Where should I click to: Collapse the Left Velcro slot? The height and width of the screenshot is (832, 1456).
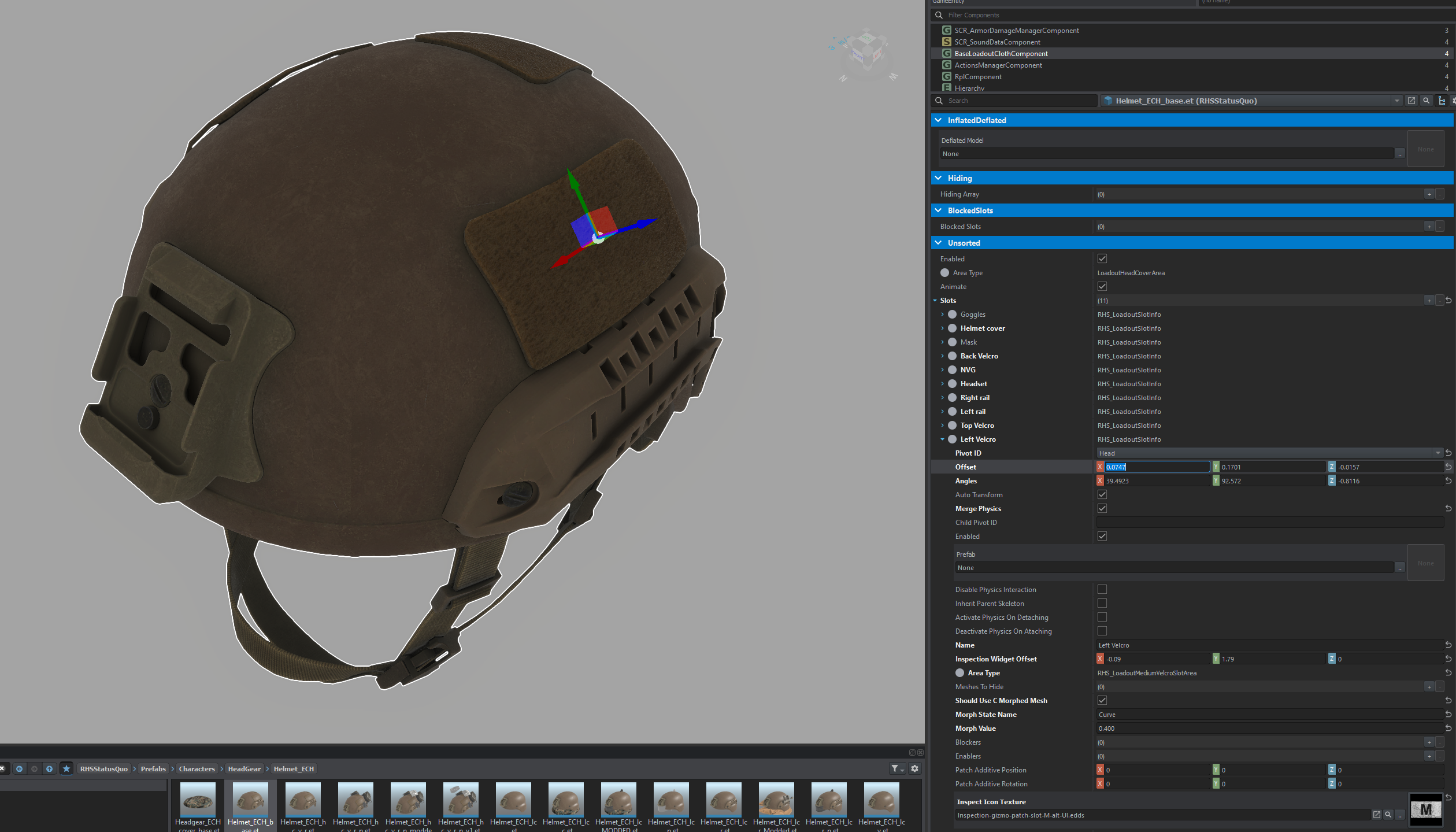click(942, 439)
